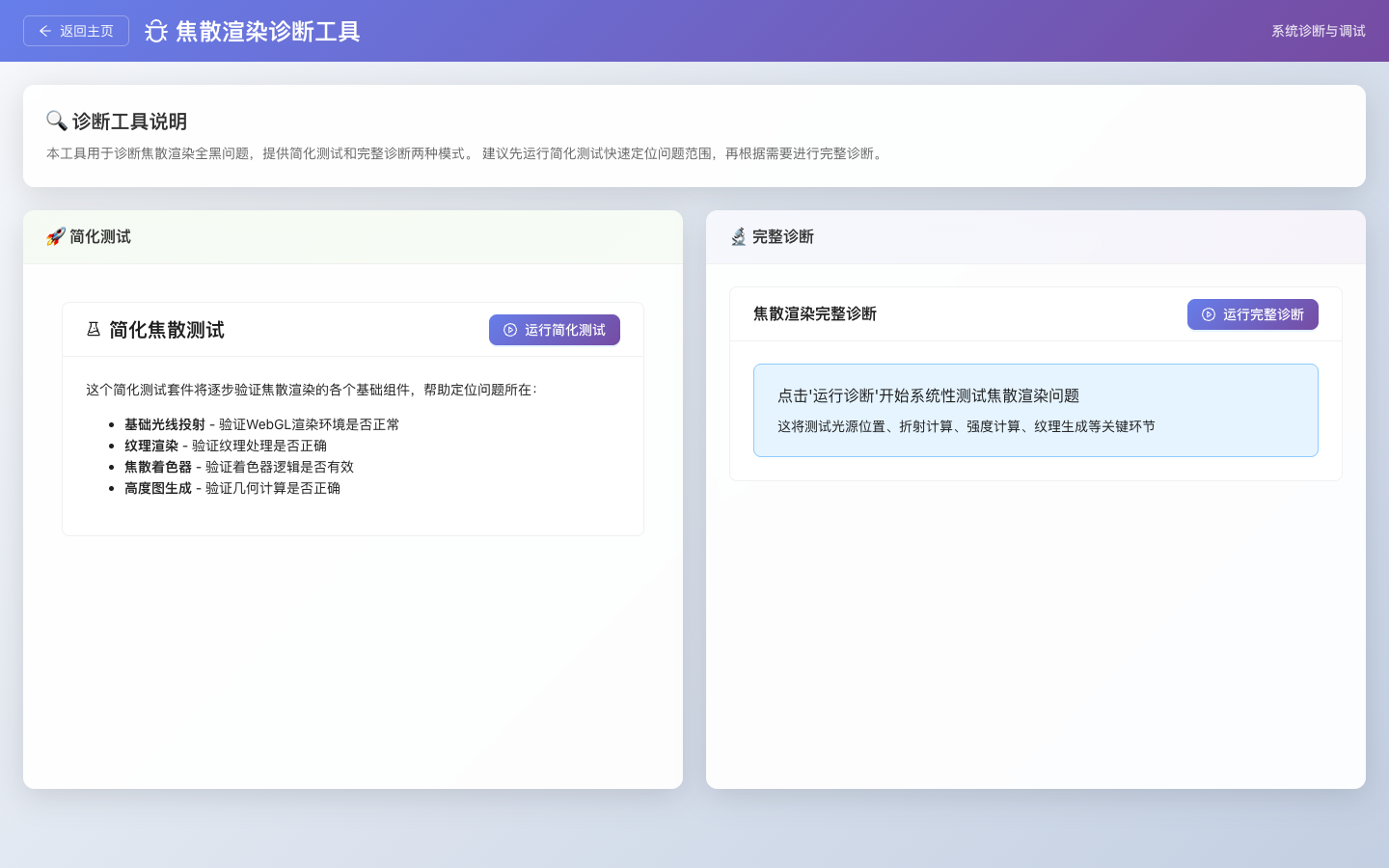Click the 高度图生成 list item
The image size is (1389, 868).
pos(232,488)
